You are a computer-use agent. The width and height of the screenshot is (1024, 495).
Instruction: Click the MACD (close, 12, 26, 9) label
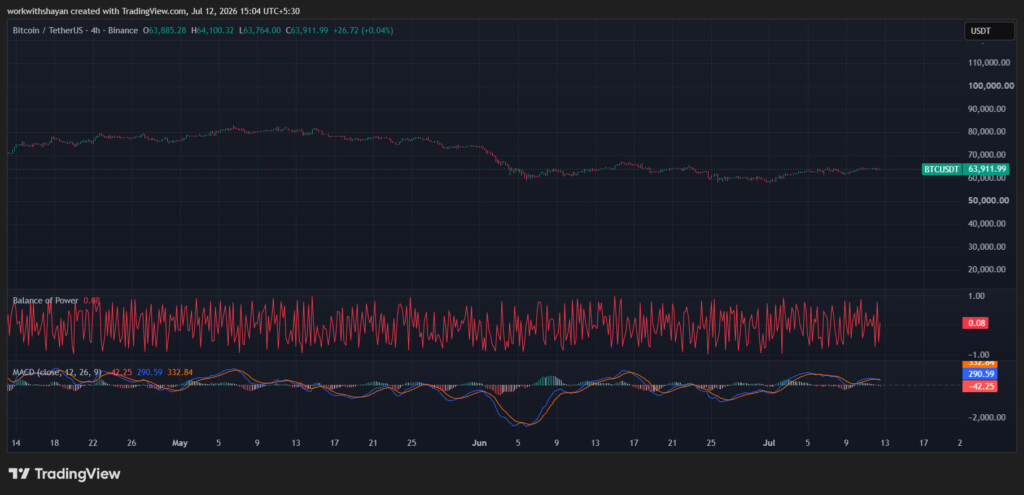point(57,372)
